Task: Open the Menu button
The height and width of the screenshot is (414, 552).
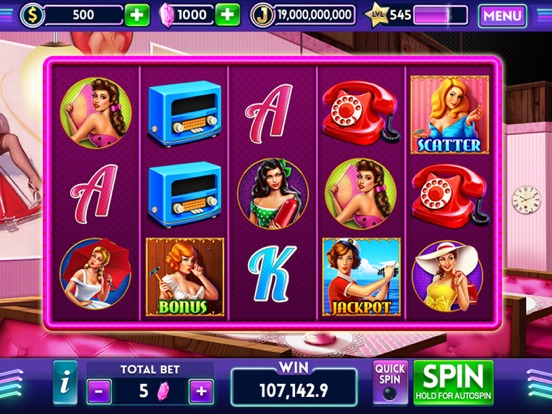Action: 502,16
